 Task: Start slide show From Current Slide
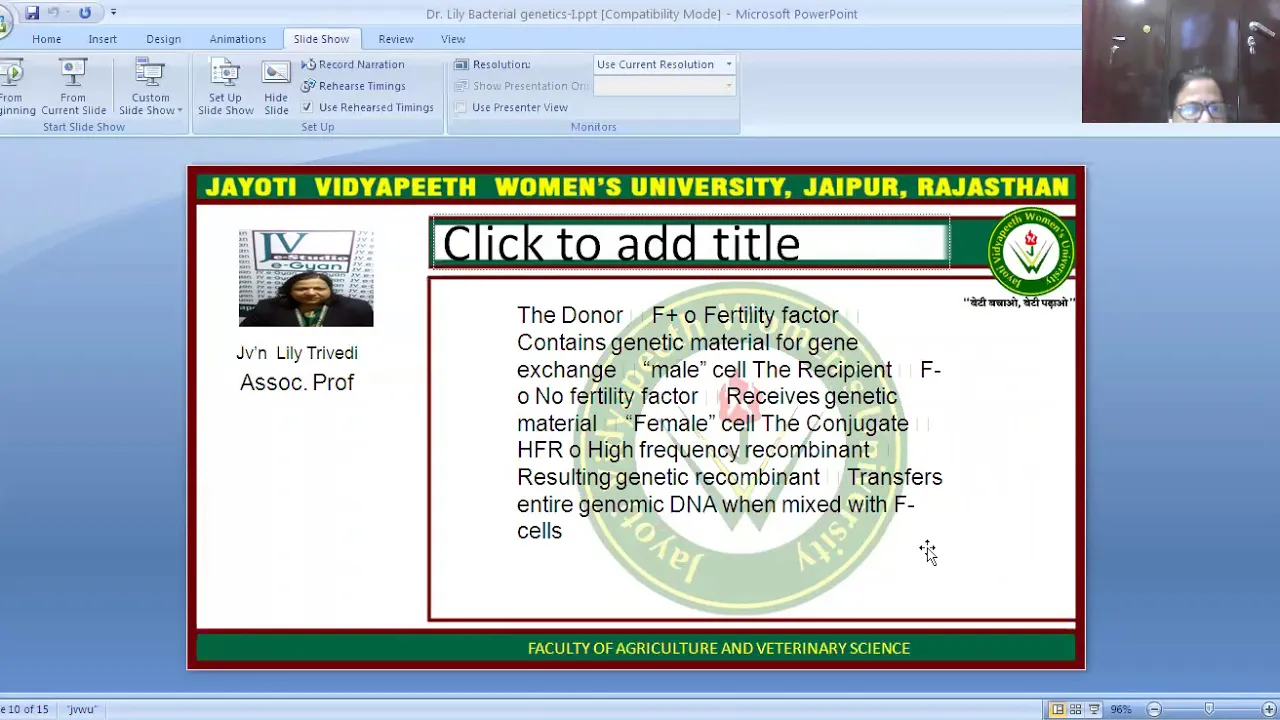click(x=73, y=87)
